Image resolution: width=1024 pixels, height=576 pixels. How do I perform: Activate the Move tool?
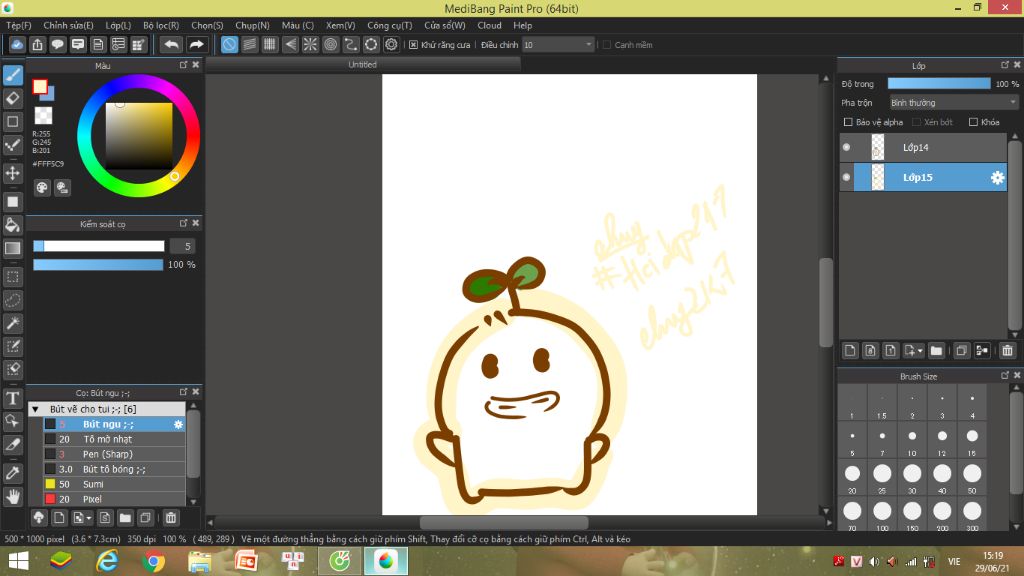[12, 173]
